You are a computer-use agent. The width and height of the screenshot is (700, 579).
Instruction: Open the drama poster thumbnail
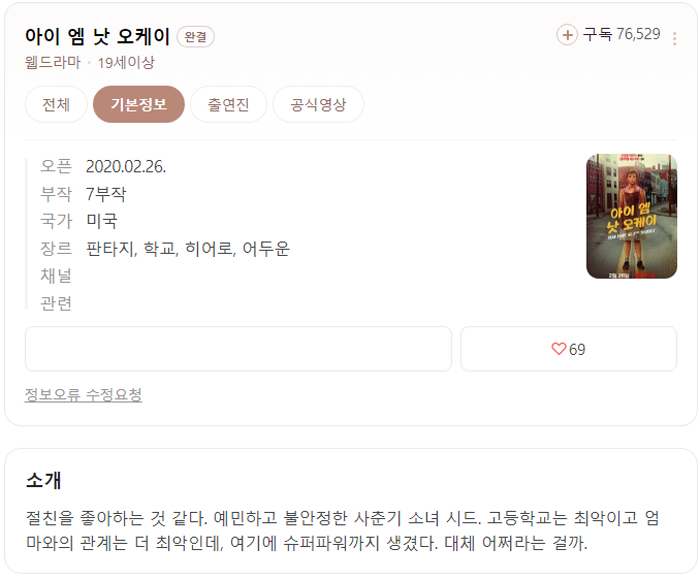[x=631, y=216]
